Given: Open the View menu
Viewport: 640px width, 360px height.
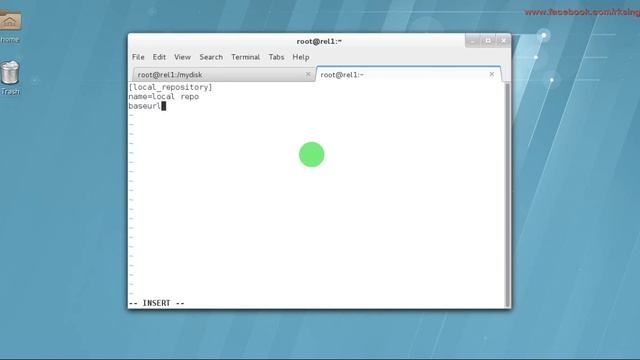Looking at the screenshot, I should 182,57.
